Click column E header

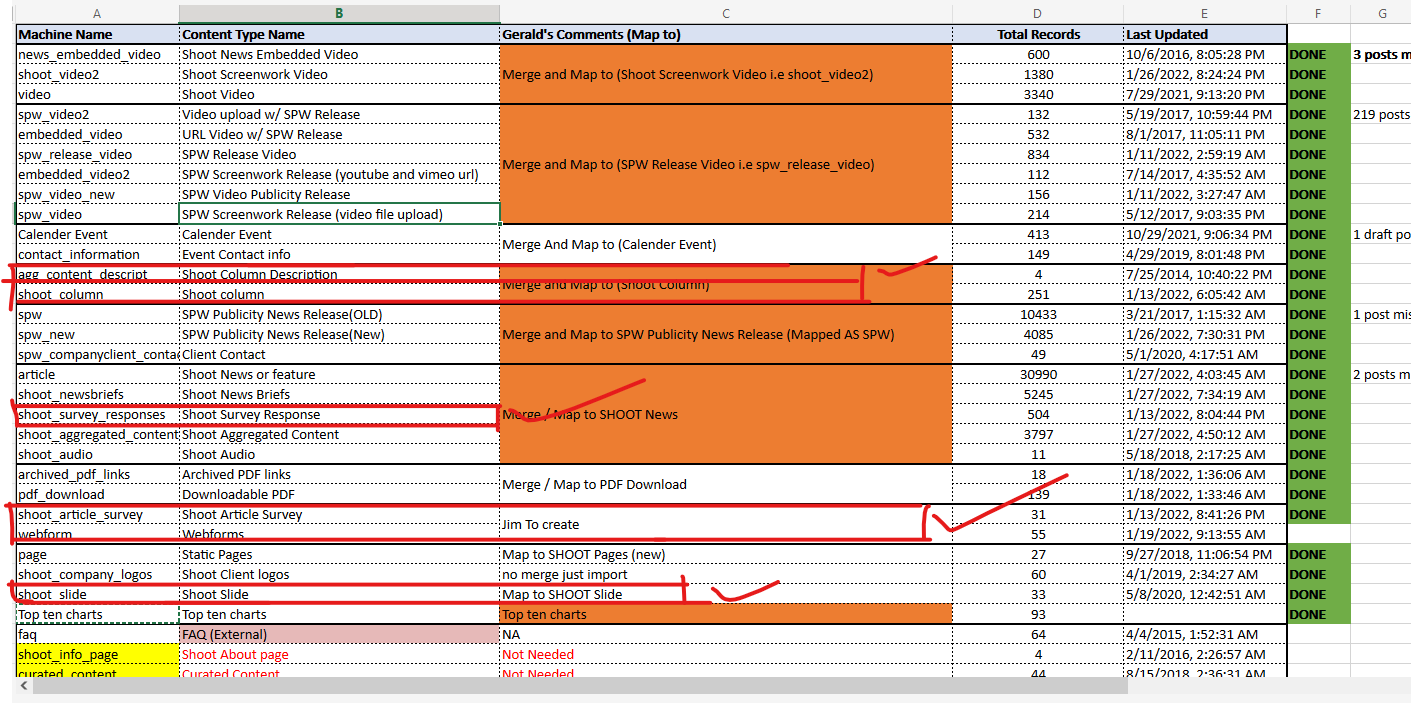1204,13
